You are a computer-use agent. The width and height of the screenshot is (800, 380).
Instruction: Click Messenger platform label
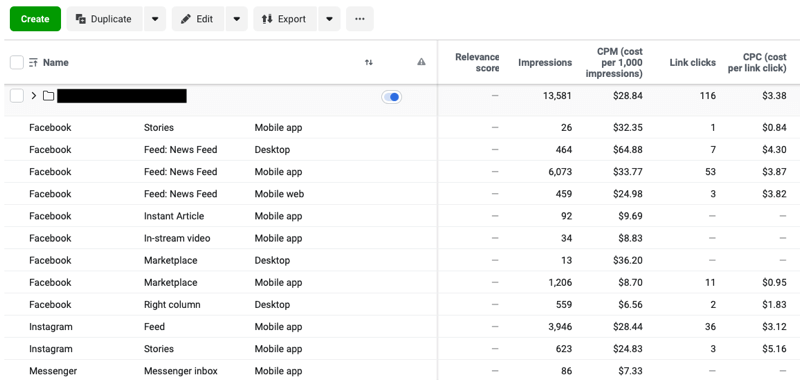click(53, 371)
